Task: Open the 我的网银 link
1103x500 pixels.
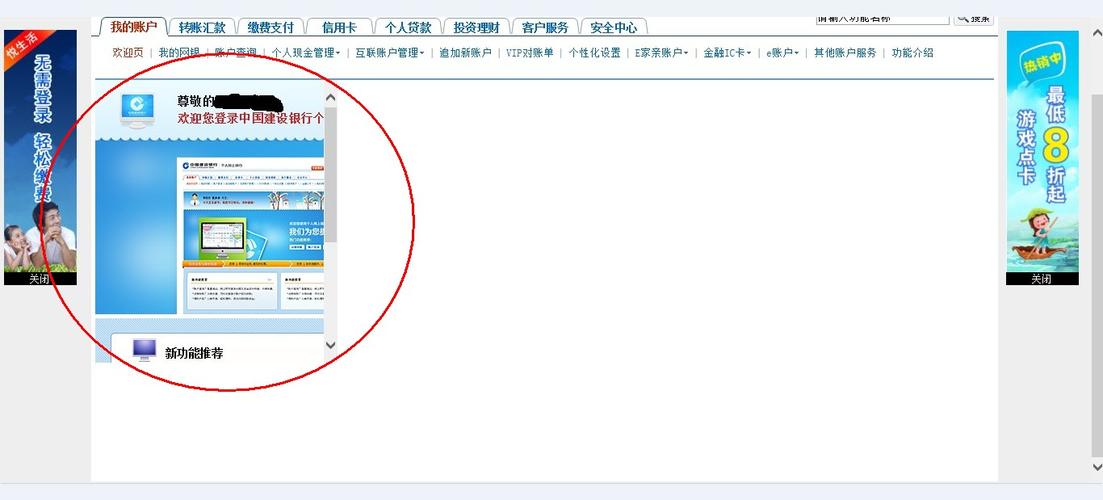Action: click(179, 53)
